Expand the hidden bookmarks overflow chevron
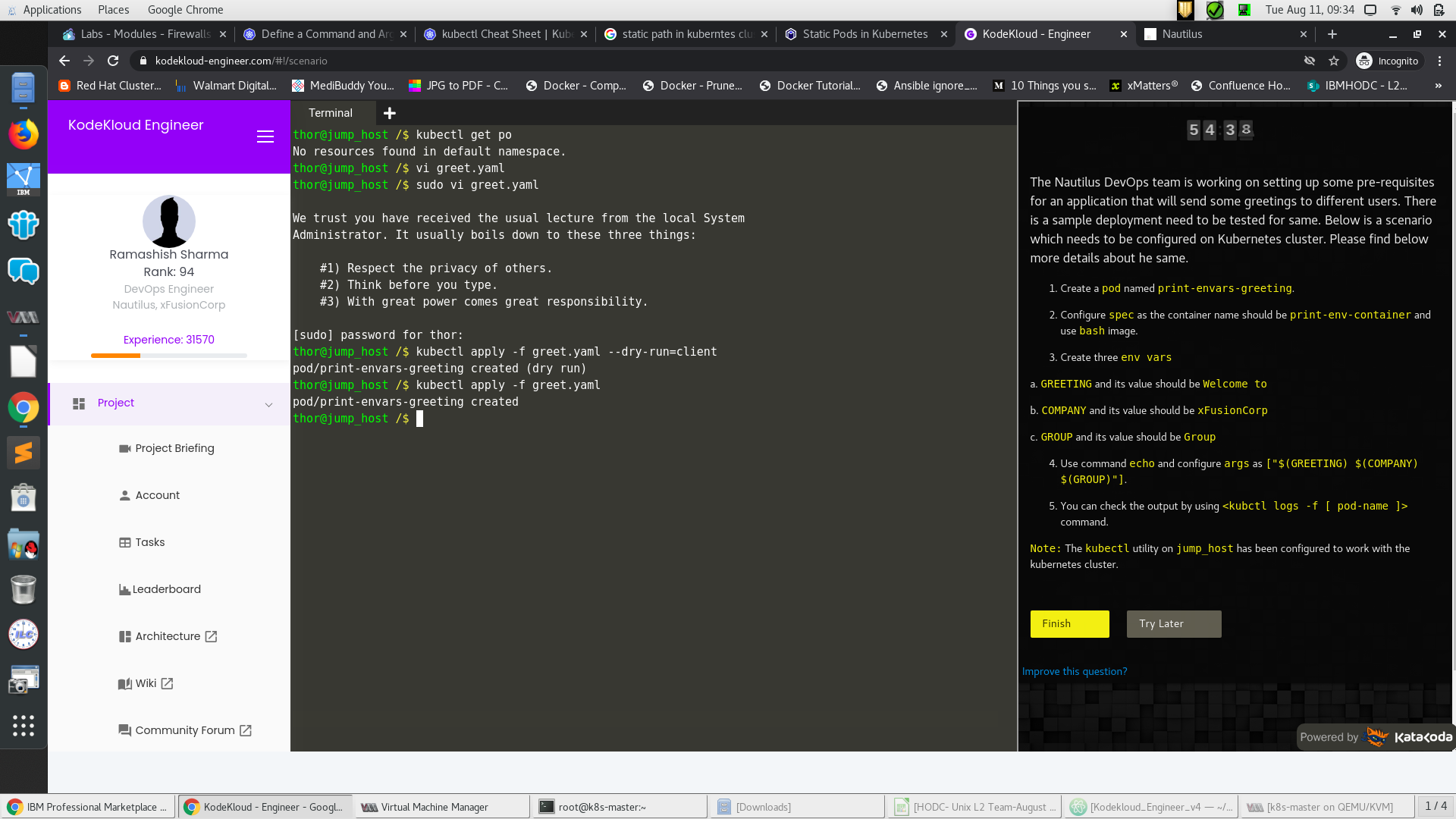 pos(1438,86)
